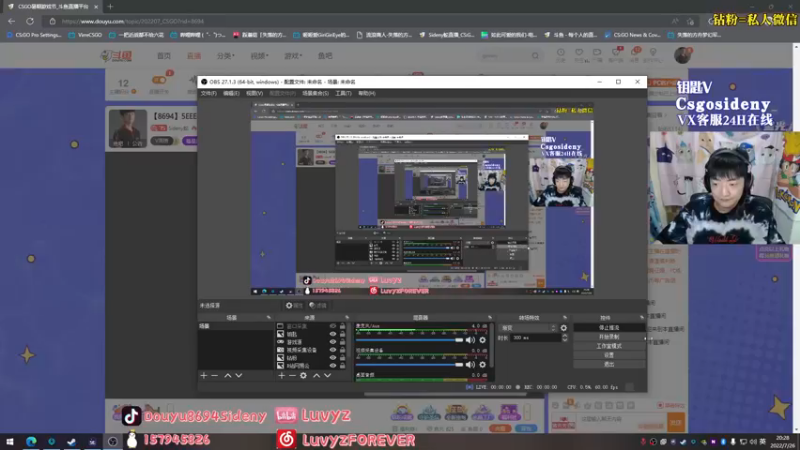Open the OBS 工具(T) menu
This screenshot has height=450, width=800.
(343, 93)
